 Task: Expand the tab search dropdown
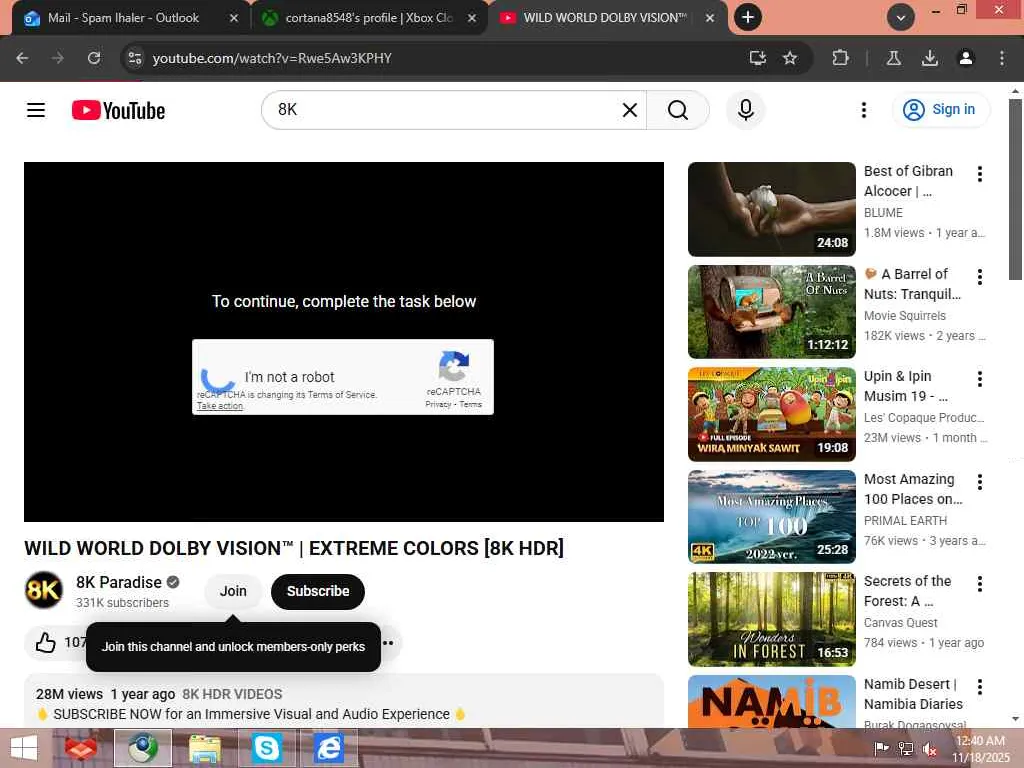tap(901, 18)
